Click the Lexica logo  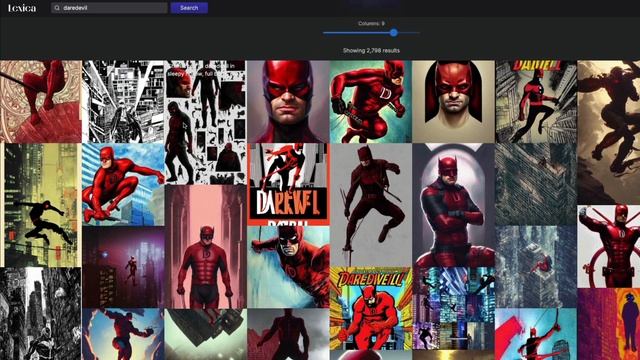click(x=22, y=8)
